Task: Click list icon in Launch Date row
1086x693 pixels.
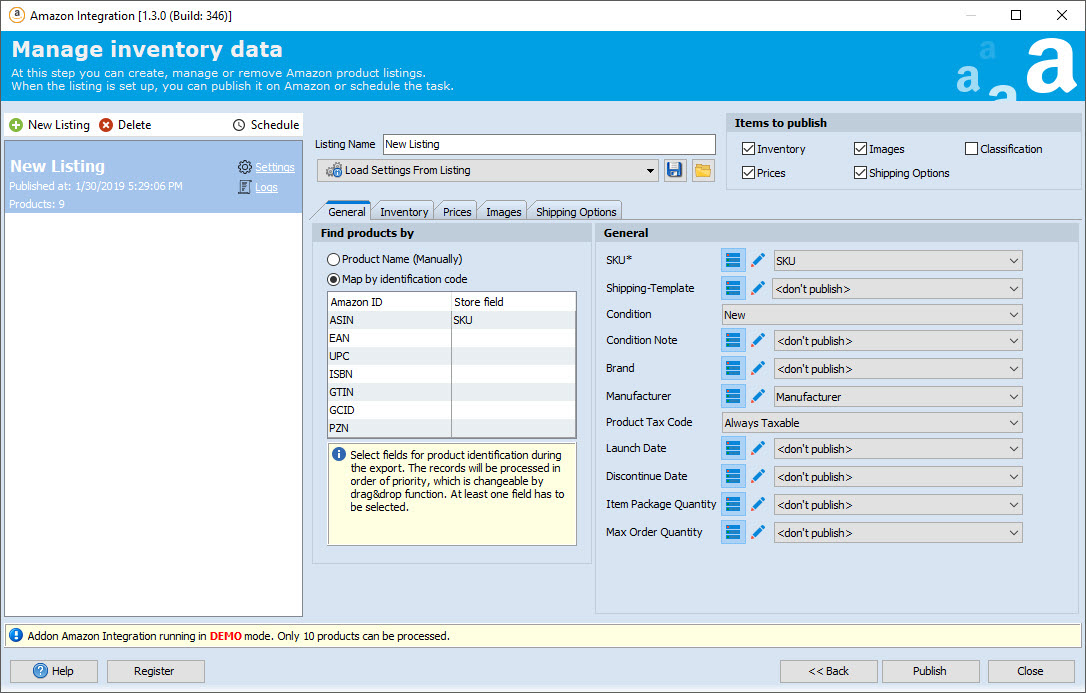Action: (x=733, y=449)
